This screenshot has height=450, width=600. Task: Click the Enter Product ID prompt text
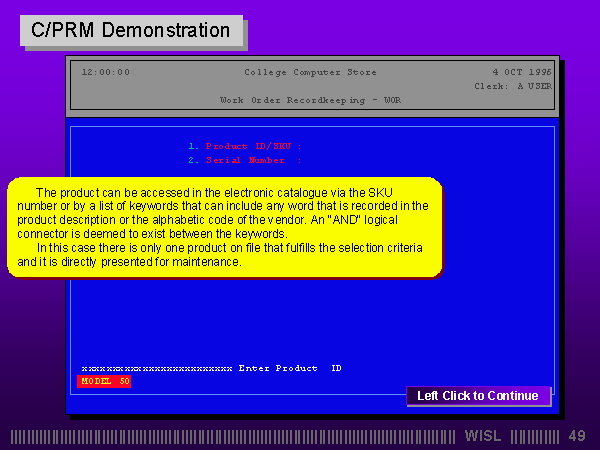[x=290, y=368]
